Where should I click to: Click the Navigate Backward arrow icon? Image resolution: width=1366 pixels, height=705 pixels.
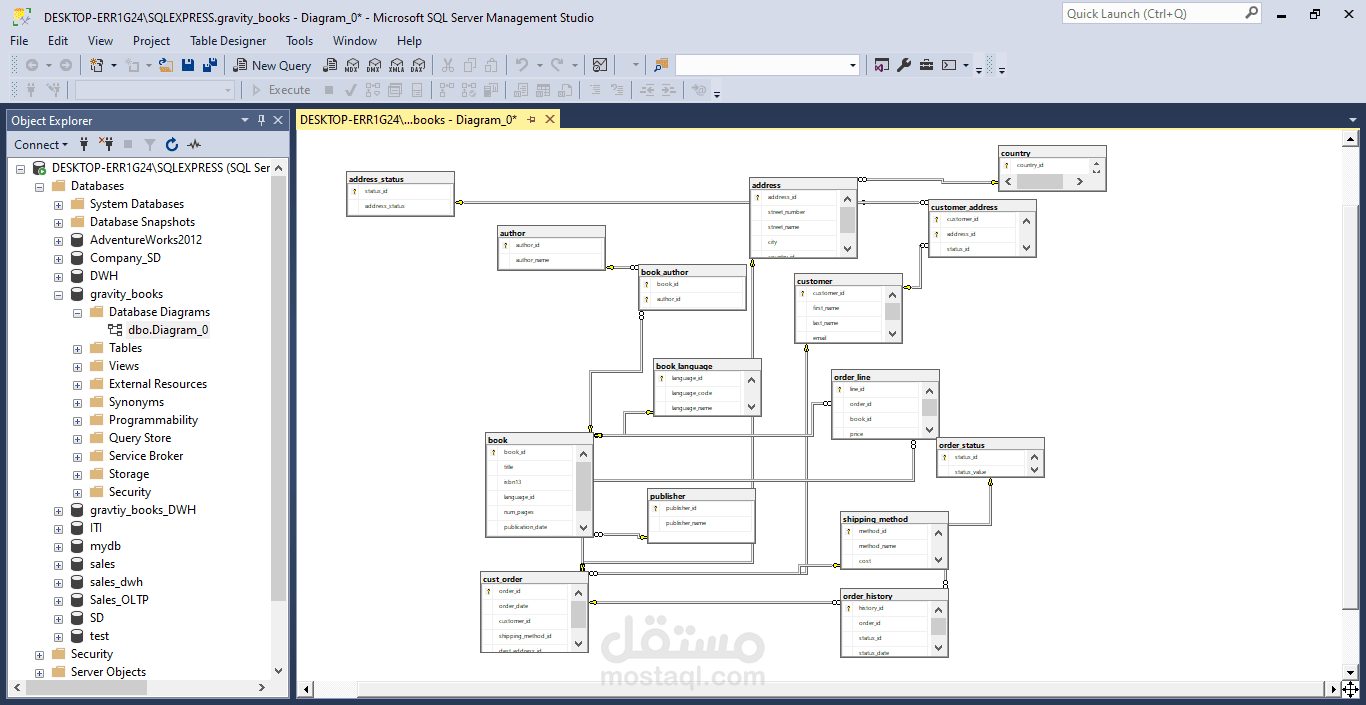32,65
